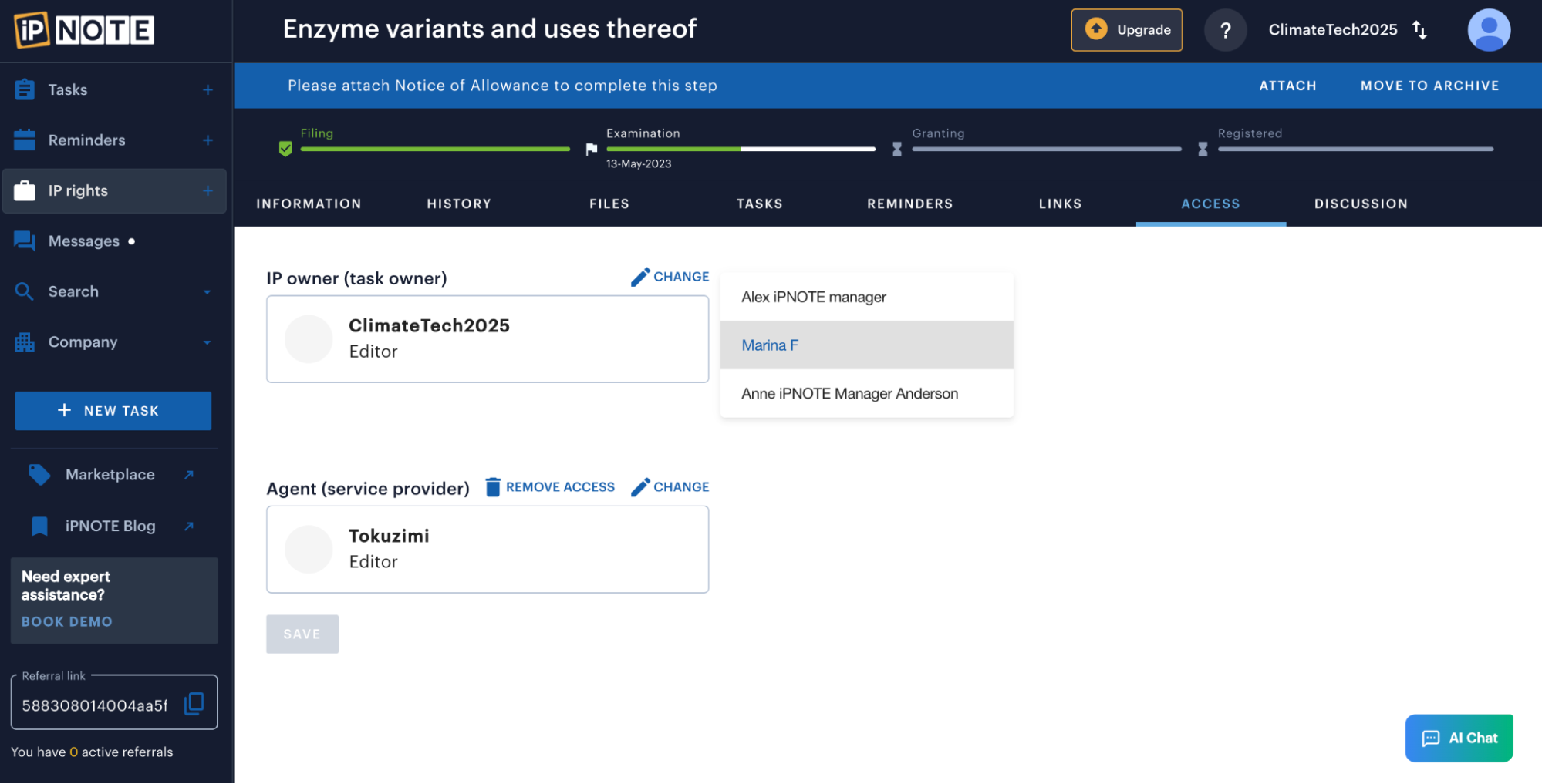Click the Reminders calendar icon
This screenshot has height=784, width=1542.
(x=25, y=140)
